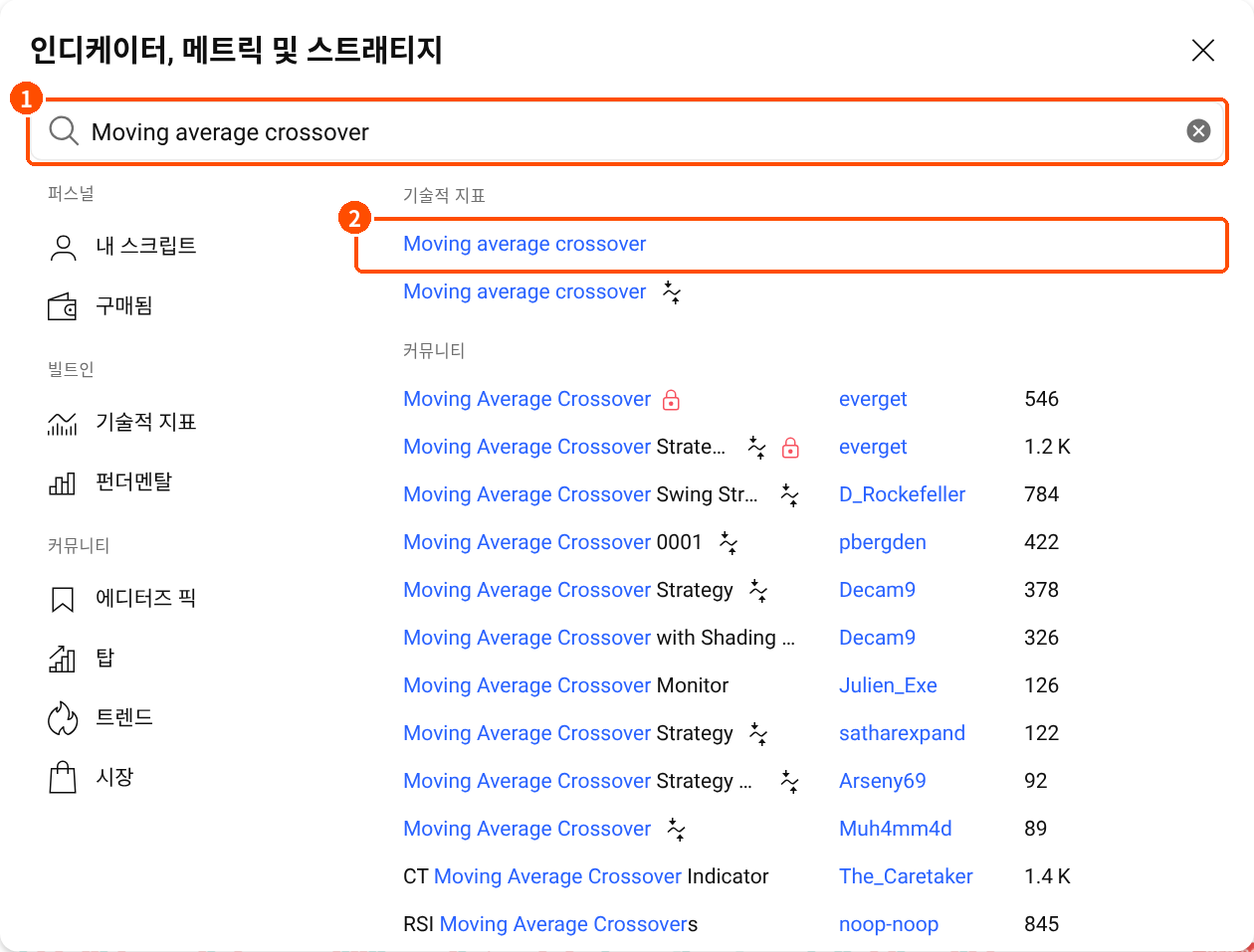1254x952 pixels.
Task: Open Moving Average Crossover 0001 script
Action: click(552, 542)
